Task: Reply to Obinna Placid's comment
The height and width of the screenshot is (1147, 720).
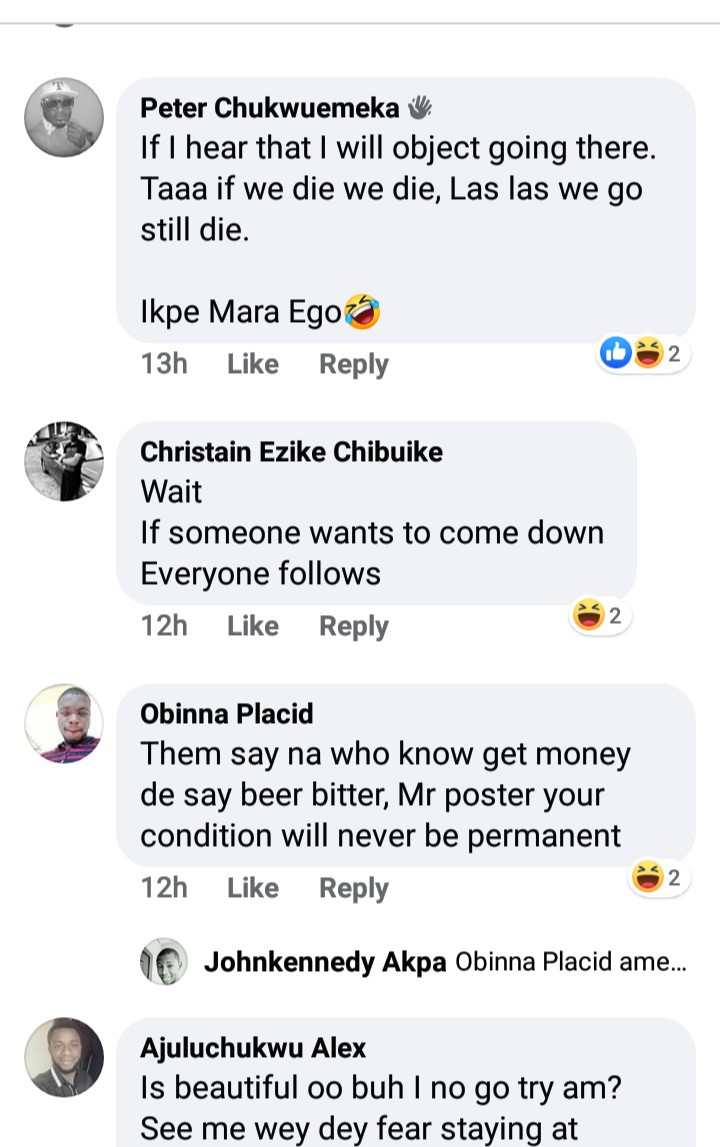Action: (353, 888)
